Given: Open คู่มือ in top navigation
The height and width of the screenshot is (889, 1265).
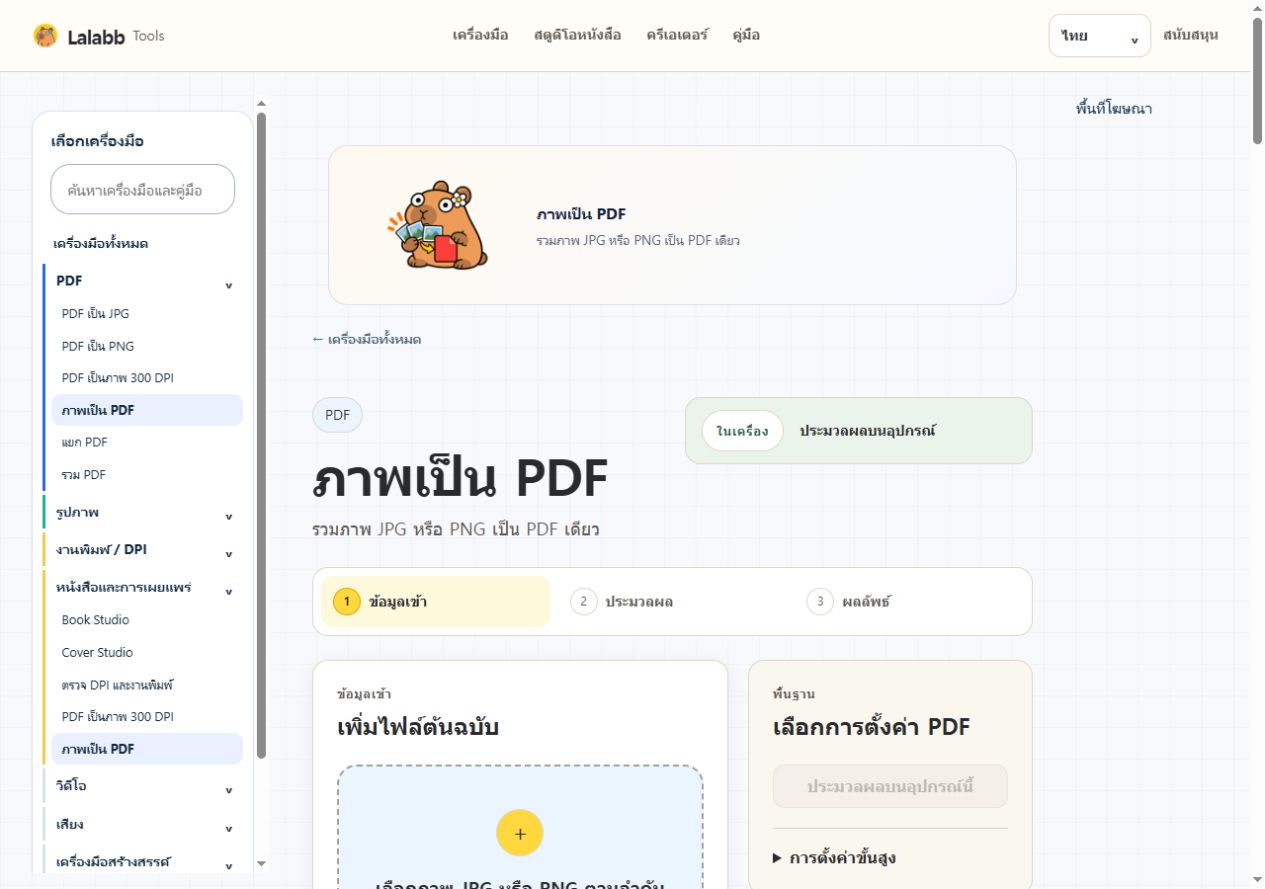Looking at the screenshot, I should (746, 35).
